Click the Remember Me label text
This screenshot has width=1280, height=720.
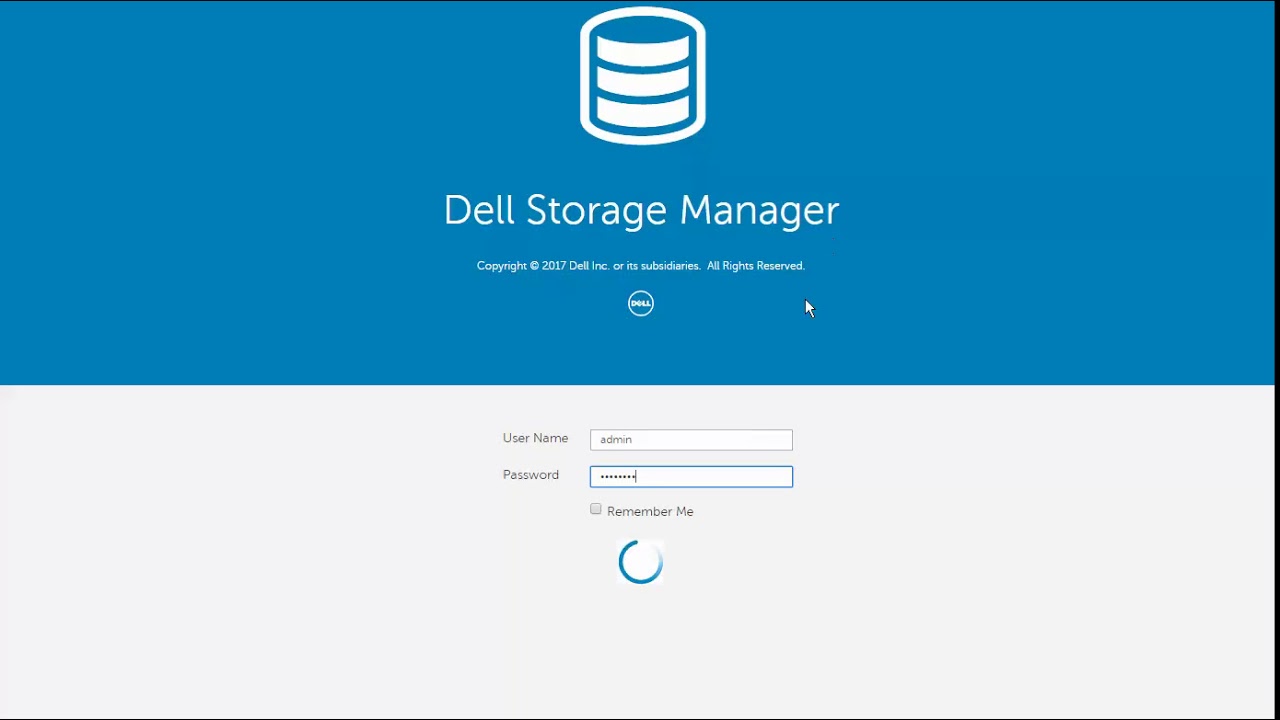[650, 512]
